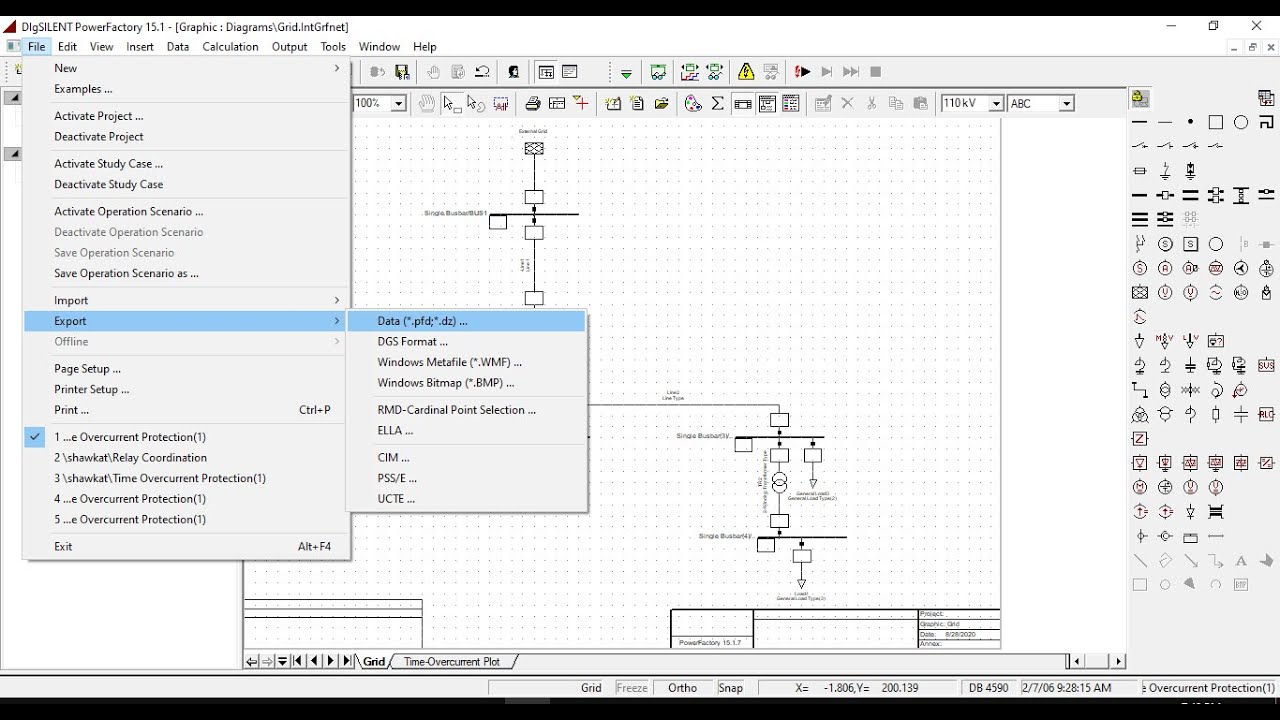This screenshot has height=720, width=1280.
Task: Click Page Setup in File menu
Action: [187, 369]
